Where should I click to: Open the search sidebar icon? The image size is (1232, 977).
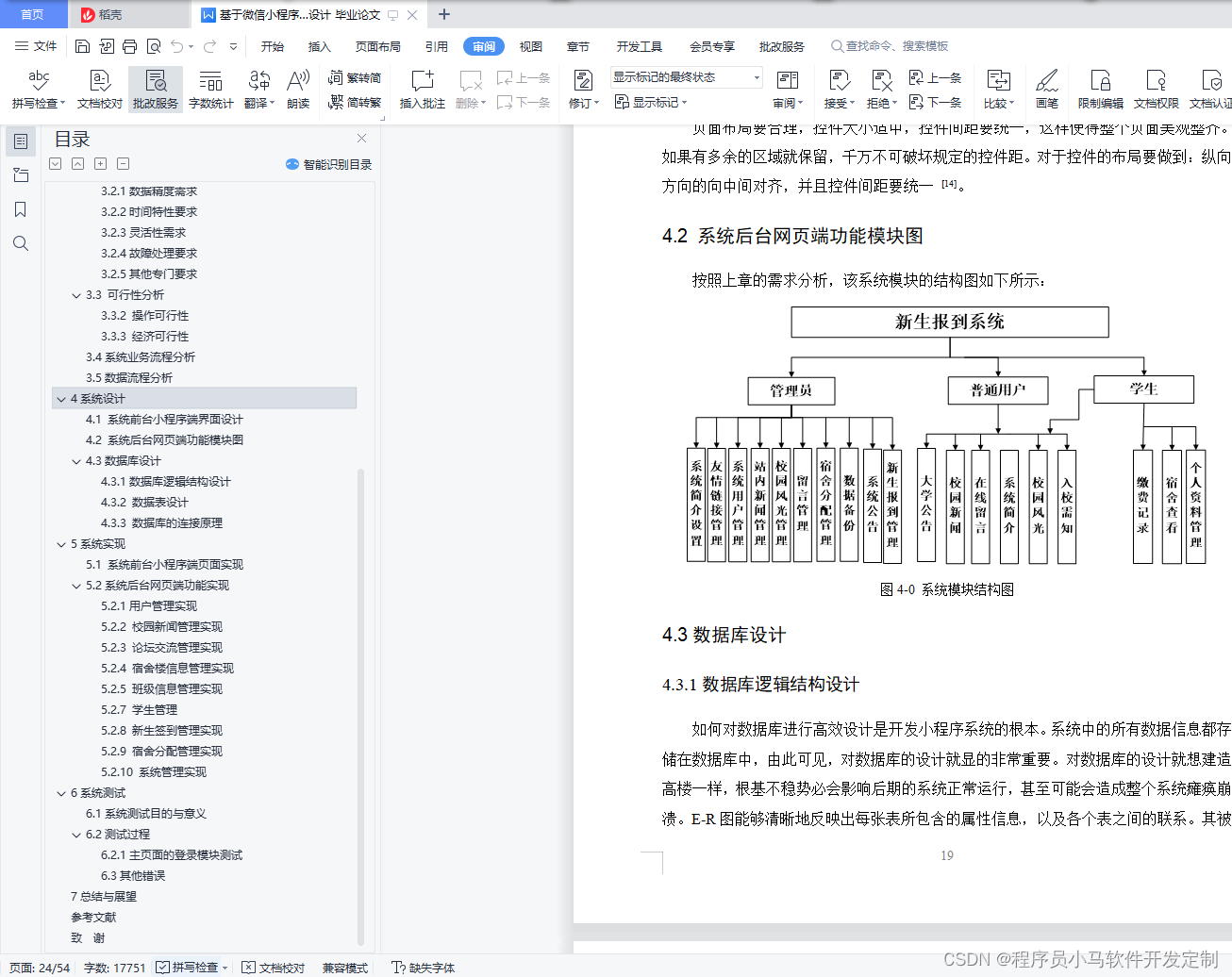point(21,243)
